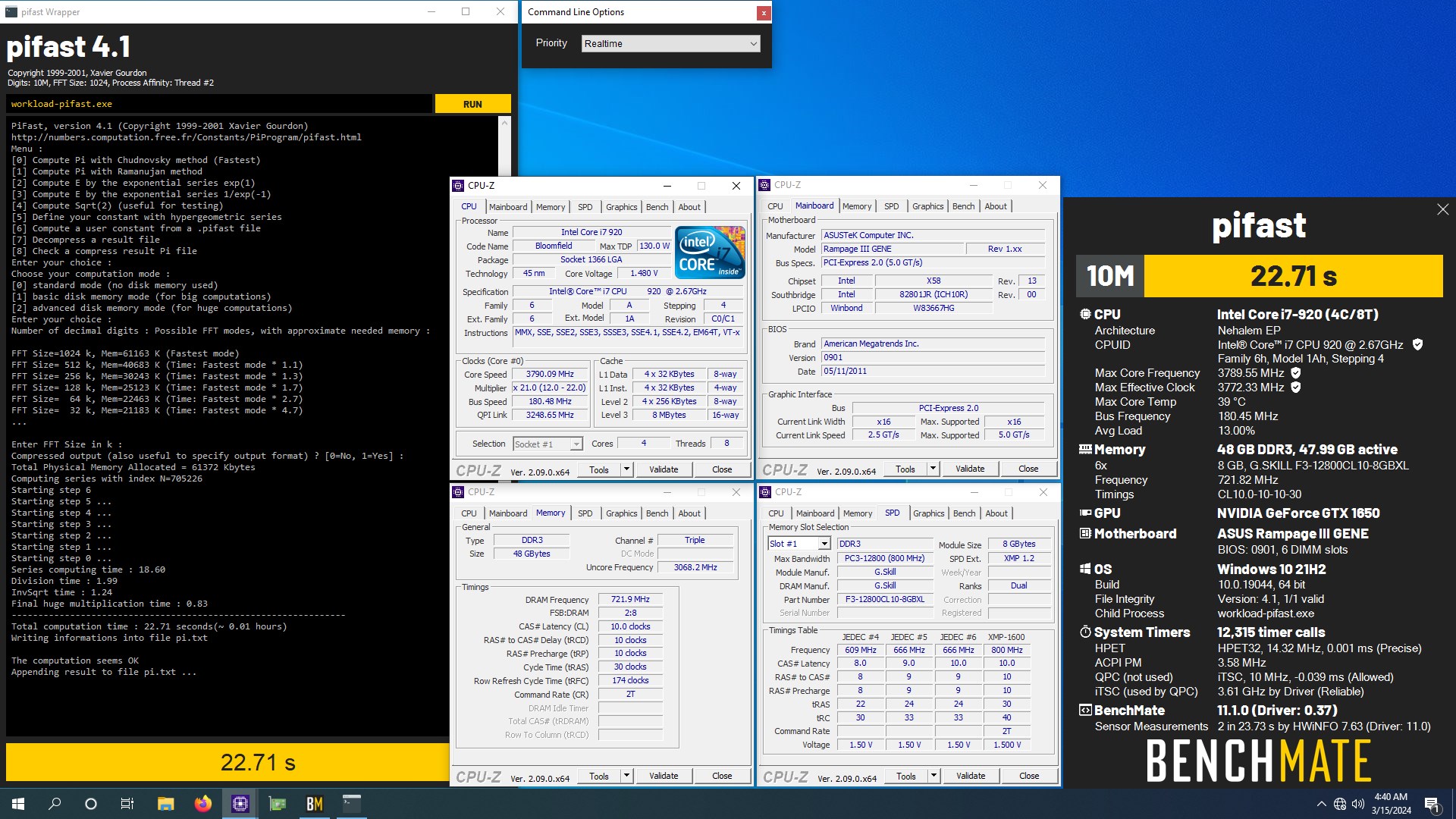Select the console window taskbar icon
1456x819 pixels.
point(351,804)
